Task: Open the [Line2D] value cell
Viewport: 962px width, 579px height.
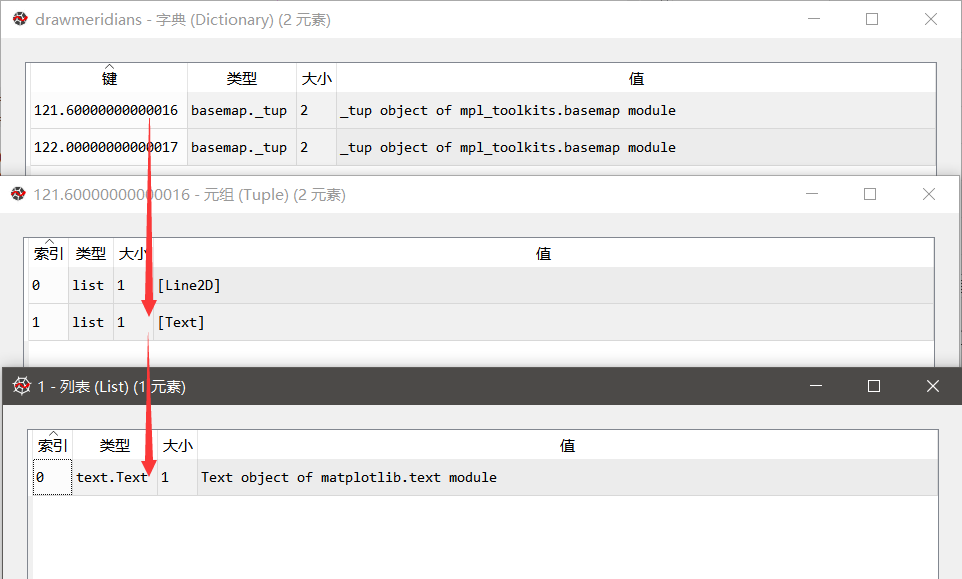Action: tap(544, 285)
